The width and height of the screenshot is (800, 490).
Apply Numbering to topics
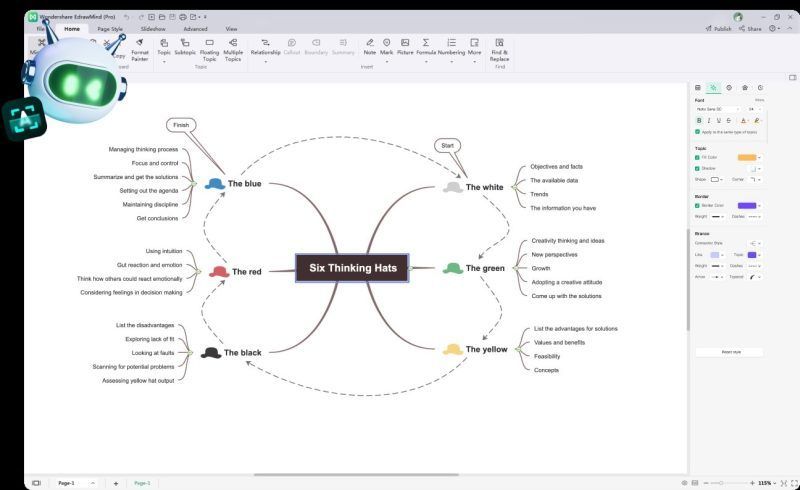(452, 49)
